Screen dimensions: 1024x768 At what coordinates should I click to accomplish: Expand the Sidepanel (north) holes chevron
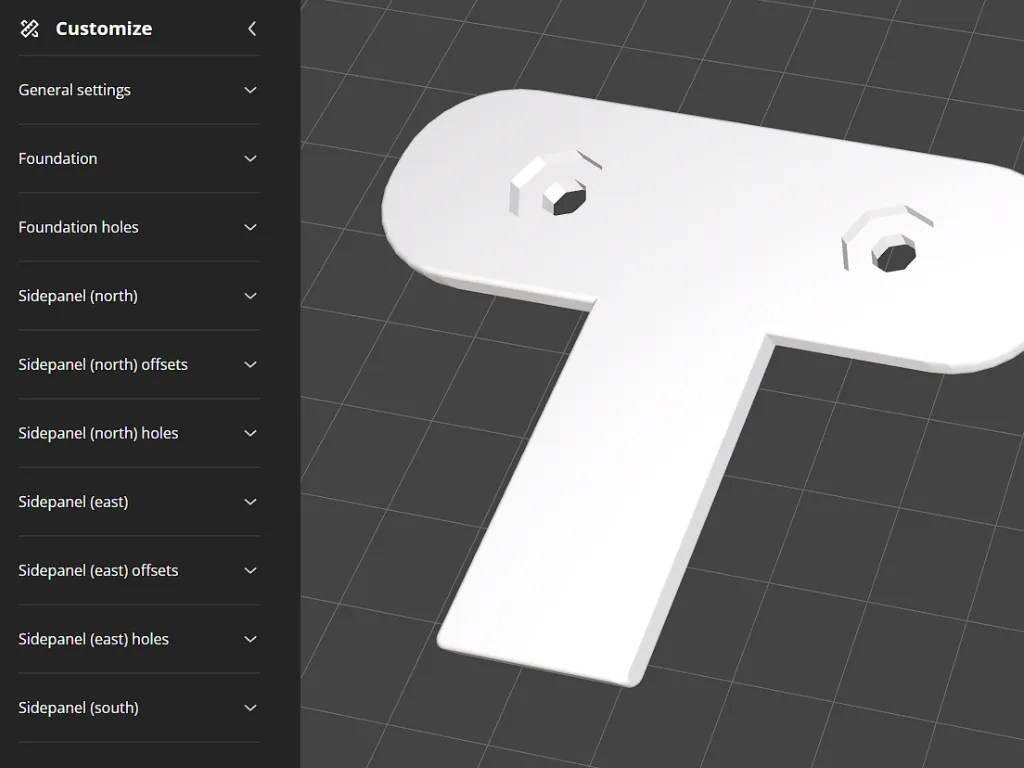tap(250, 433)
